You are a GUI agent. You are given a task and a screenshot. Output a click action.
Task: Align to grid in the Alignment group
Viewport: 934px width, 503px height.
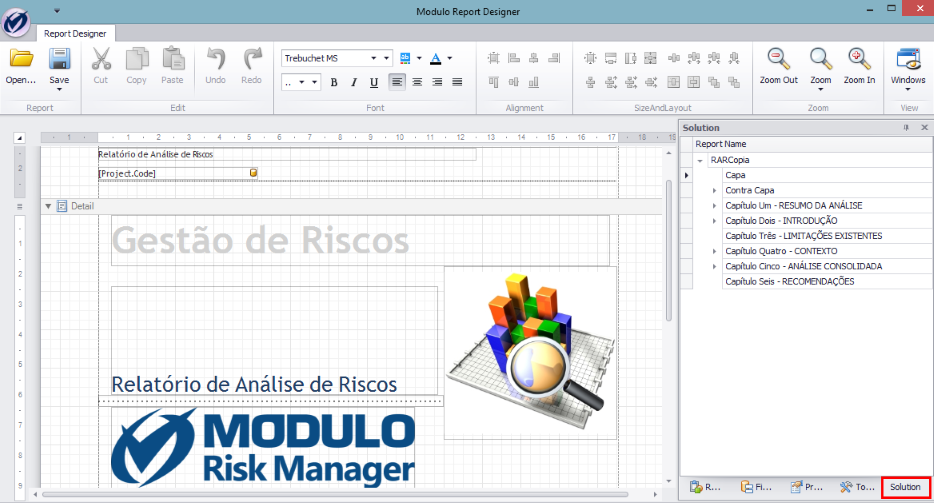494,58
